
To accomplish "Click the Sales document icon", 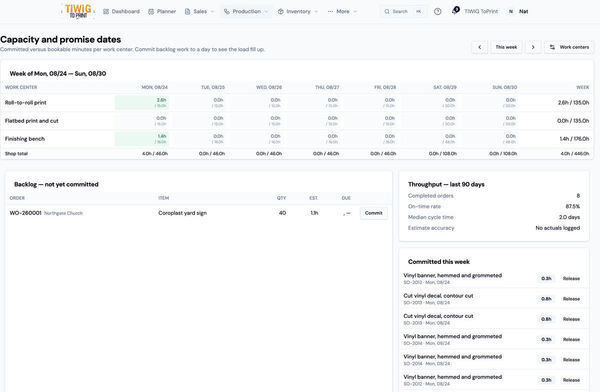I will point(188,11).
